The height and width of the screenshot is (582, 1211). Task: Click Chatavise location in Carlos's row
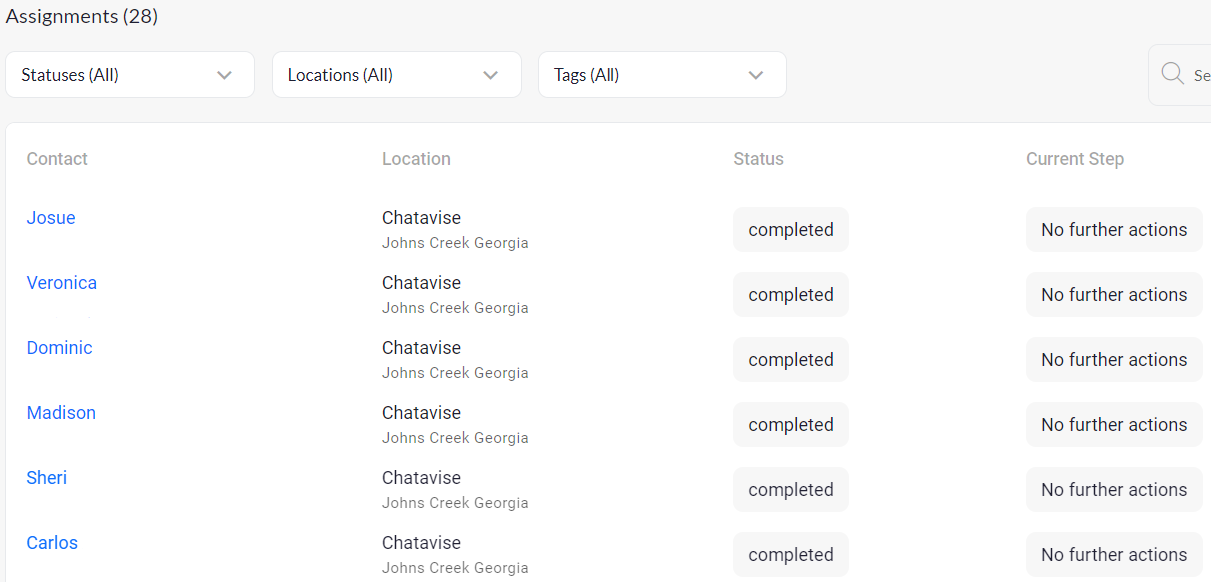(x=421, y=543)
